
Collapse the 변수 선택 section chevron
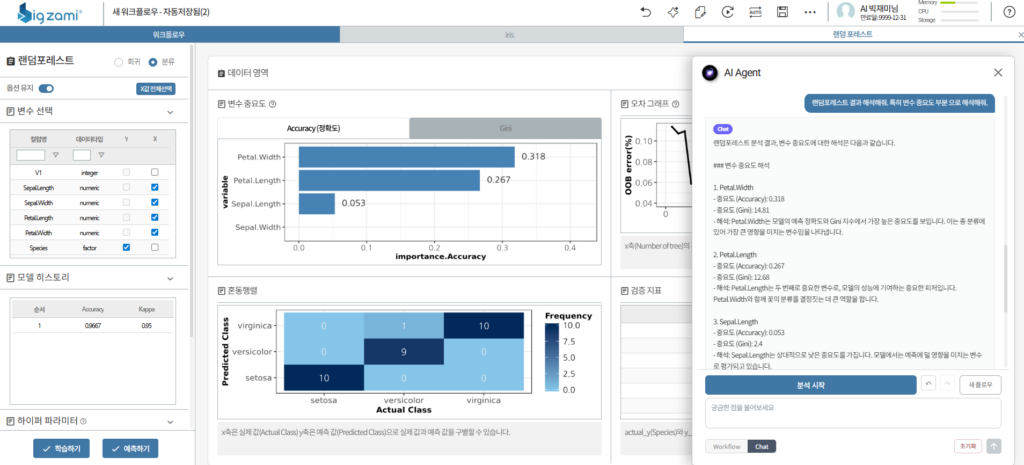pyautogui.click(x=170, y=112)
